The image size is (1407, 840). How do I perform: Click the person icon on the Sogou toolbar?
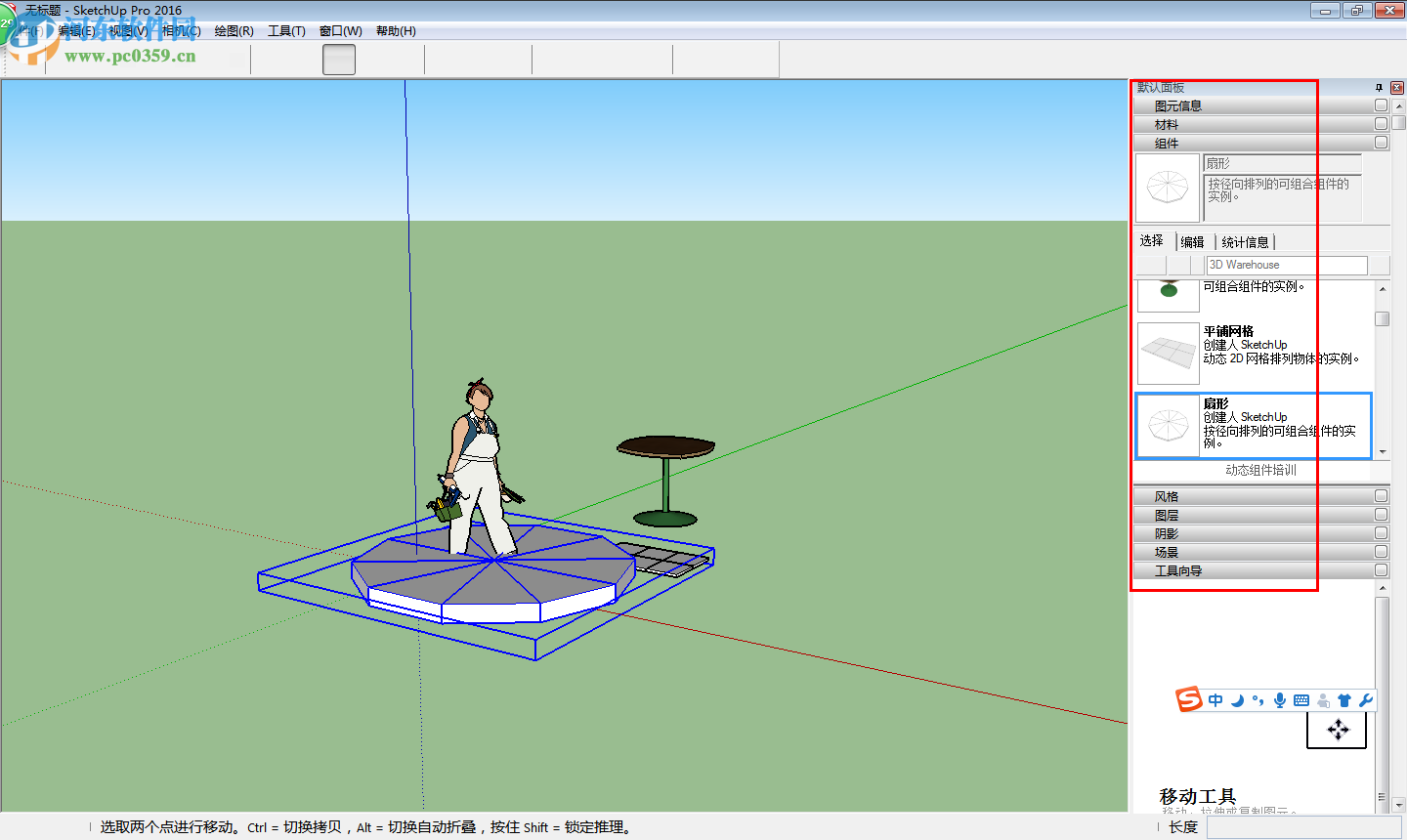pos(1323,700)
